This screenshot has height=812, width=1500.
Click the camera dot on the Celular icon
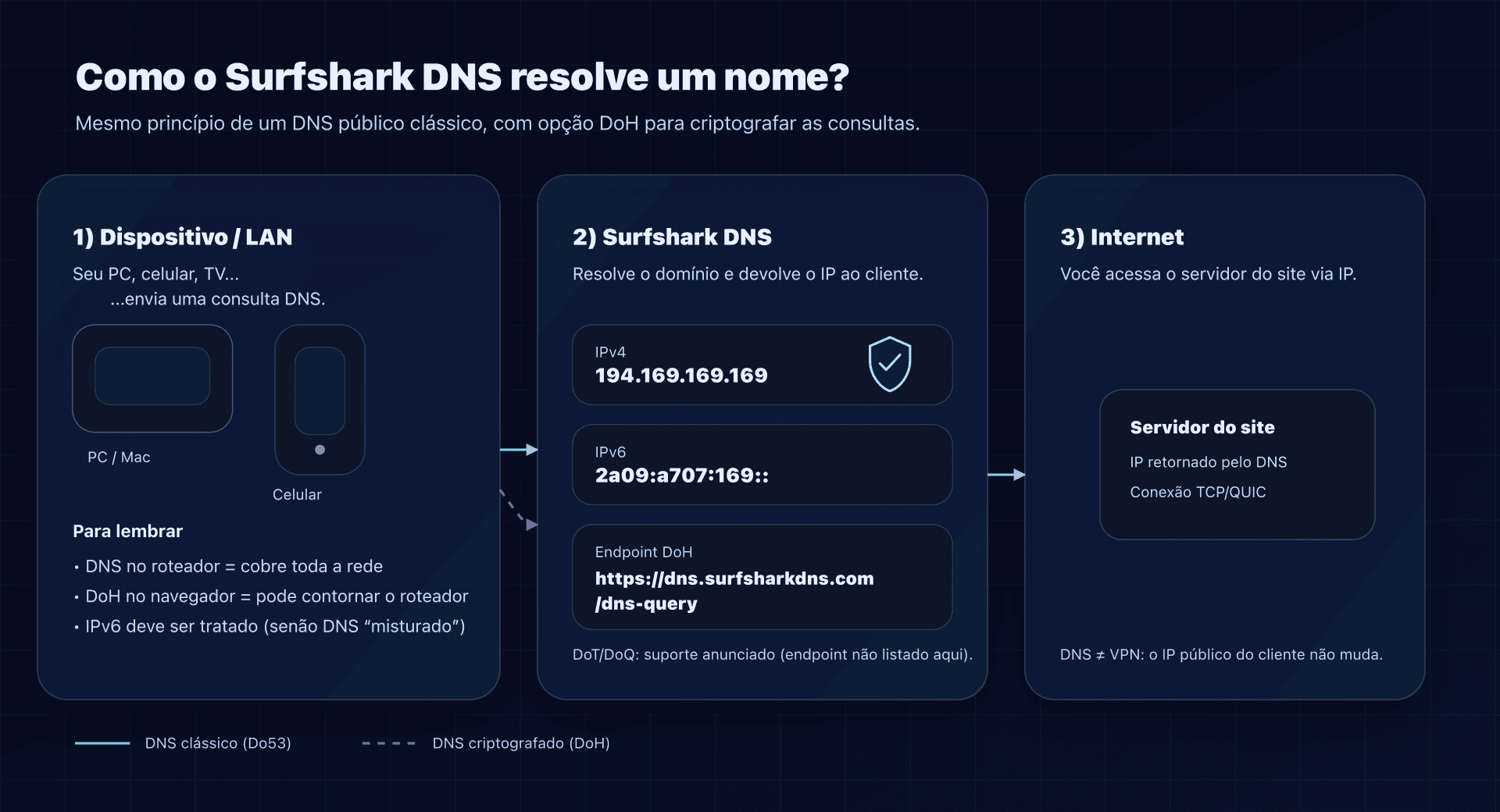[x=320, y=449]
